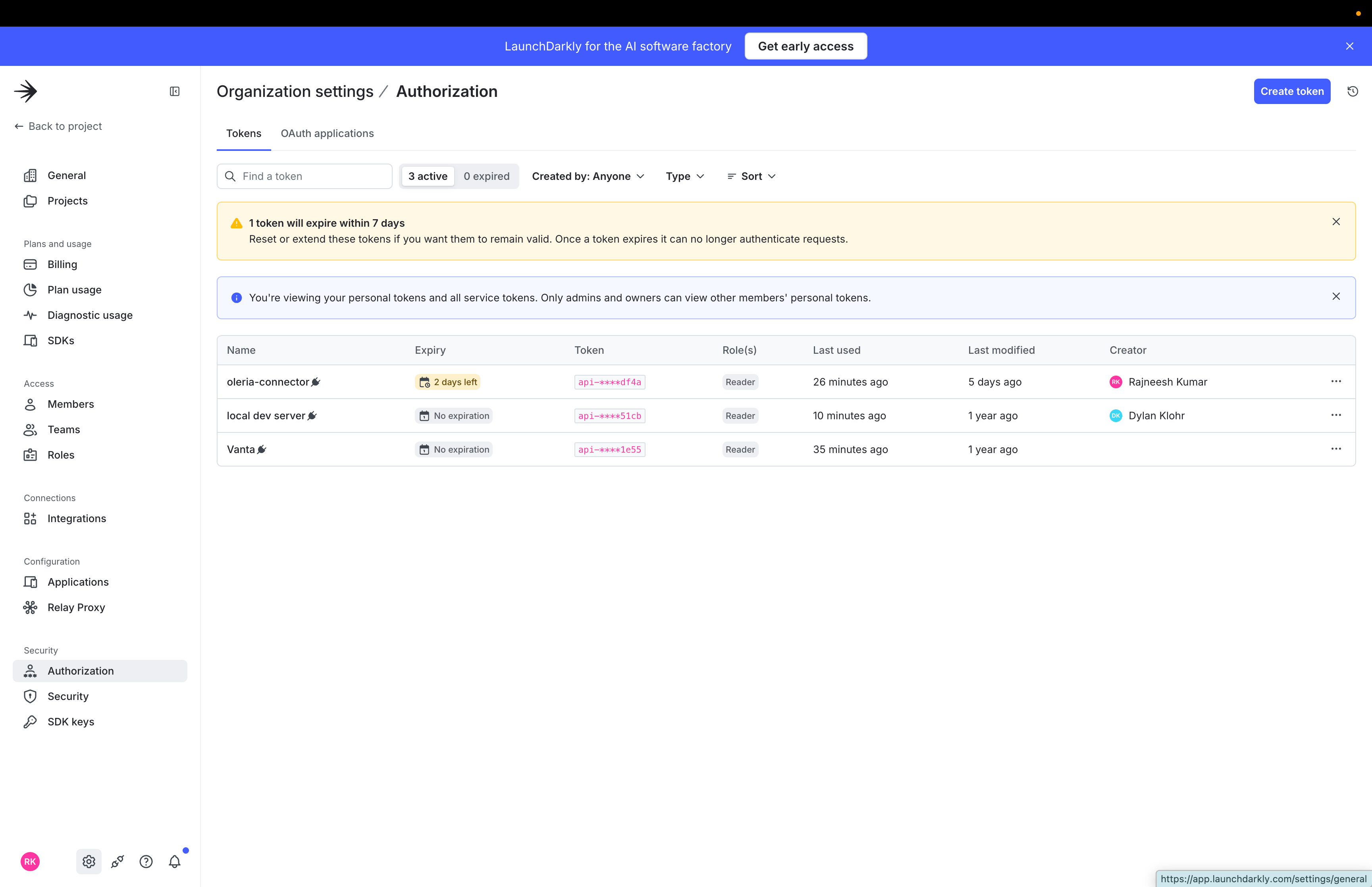Image resolution: width=1372 pixels, height=887 pixels.
Task: Open more options for local dev server token
Action: pos(1336,415)
